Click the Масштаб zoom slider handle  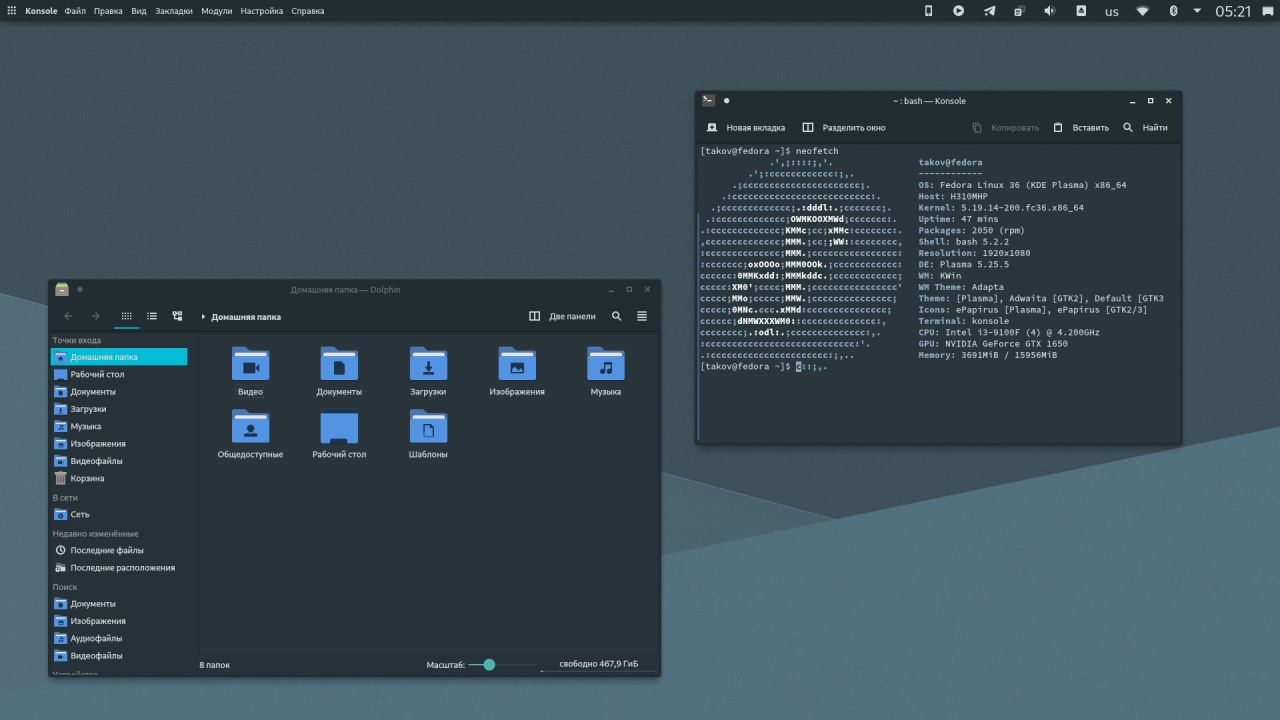[489, 664]
